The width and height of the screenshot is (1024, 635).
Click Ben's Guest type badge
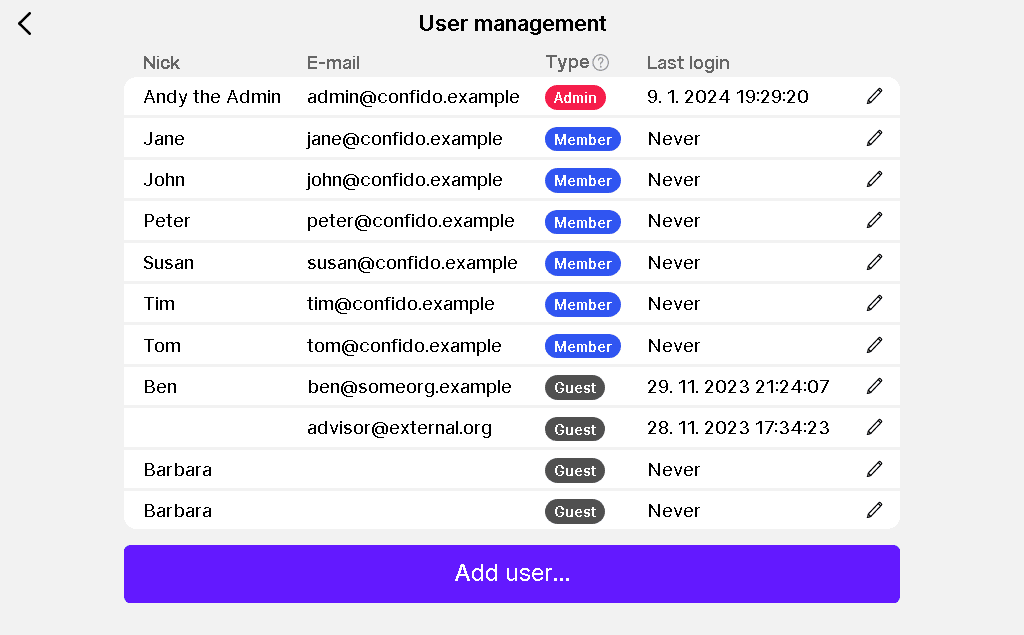[575, 387]
